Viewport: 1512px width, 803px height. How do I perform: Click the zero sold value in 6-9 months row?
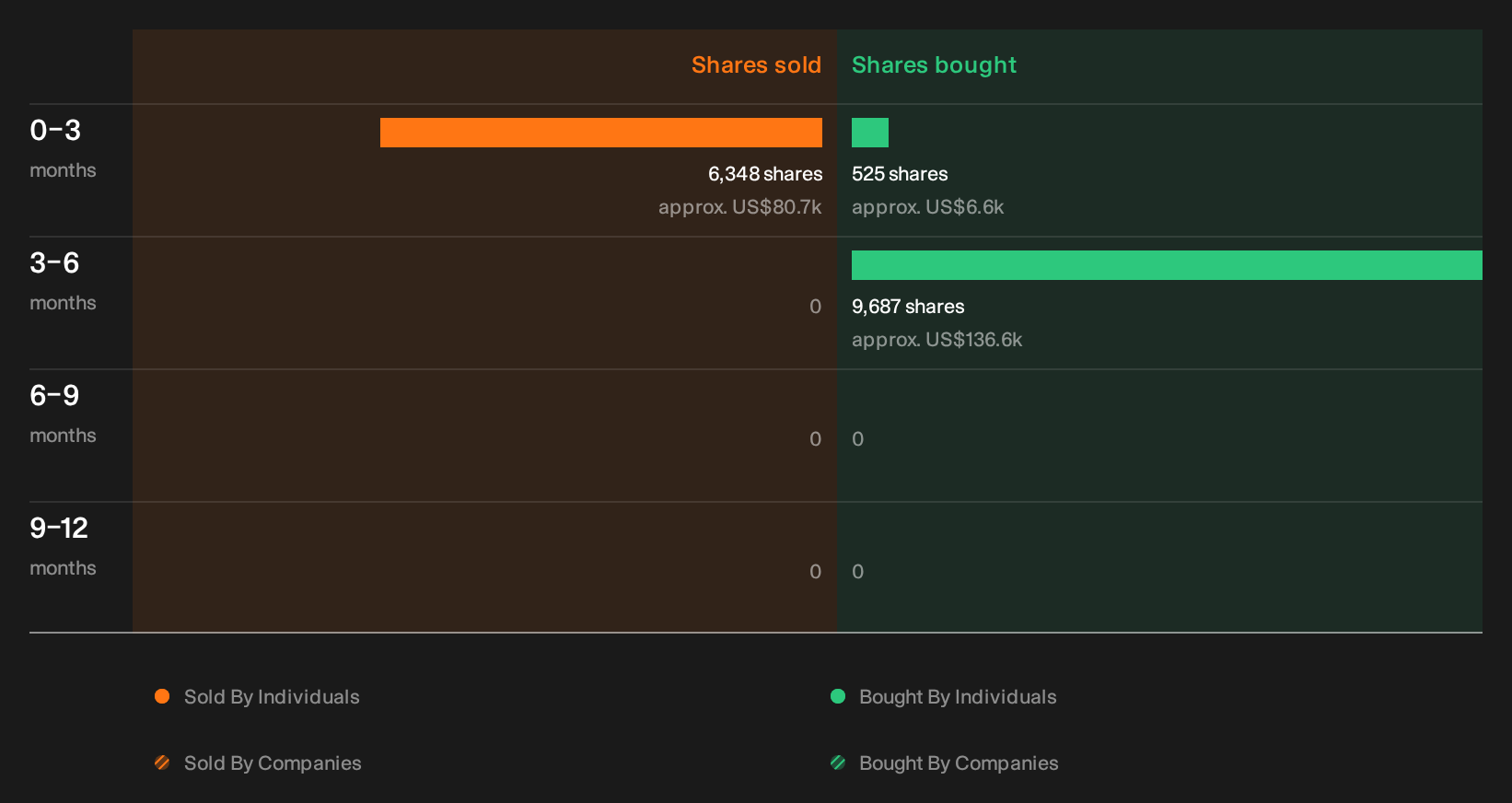815,439
